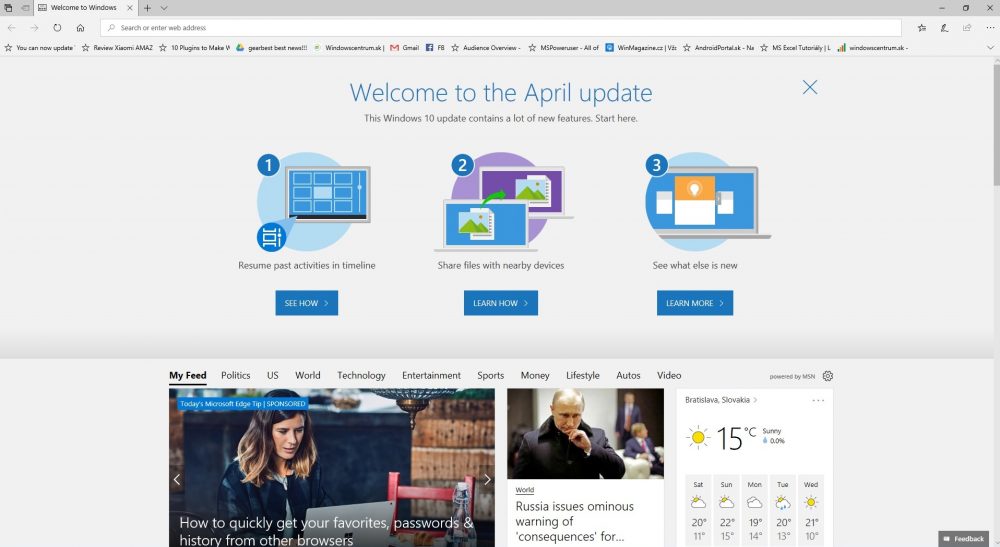Open WinMagazine.cz favorite
Screen dimensions: 1000x547
coord(641,48)
